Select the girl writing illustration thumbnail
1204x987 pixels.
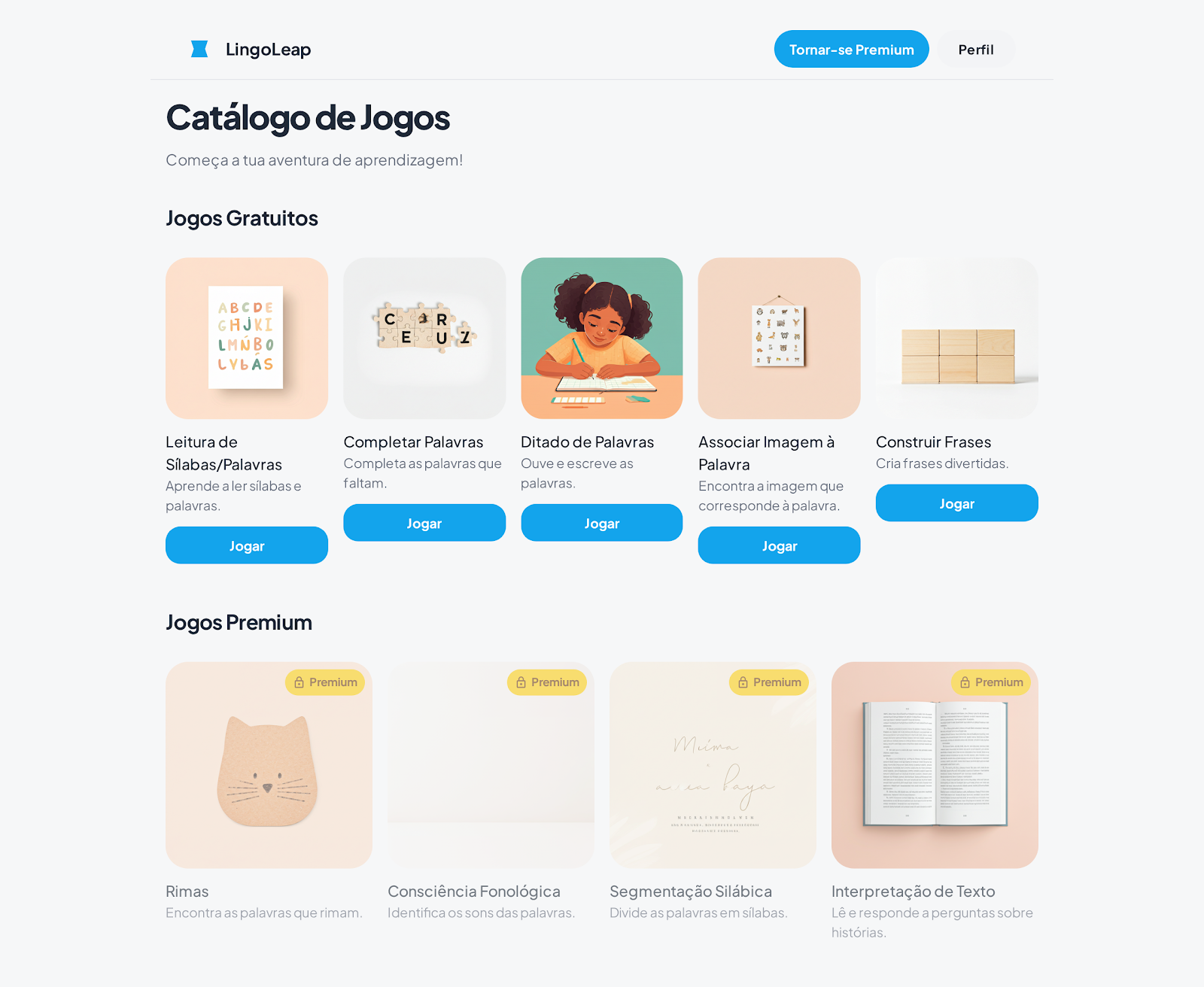(602, 339)
